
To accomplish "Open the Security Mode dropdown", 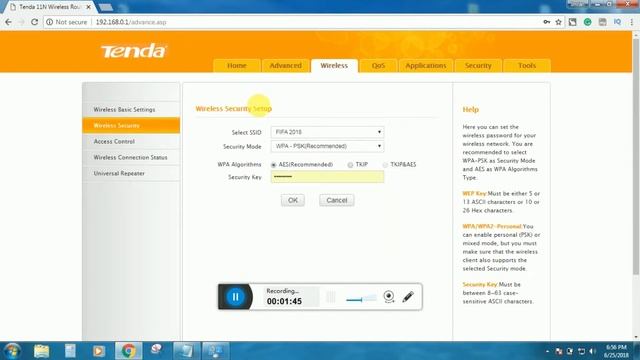I will 327,146.
